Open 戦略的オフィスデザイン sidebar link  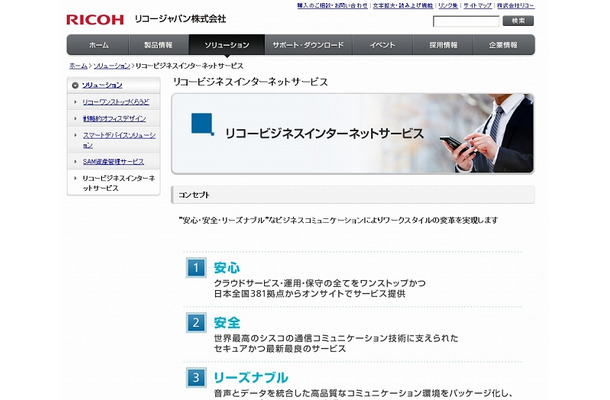pyautogui.click(x=114, y=118)
